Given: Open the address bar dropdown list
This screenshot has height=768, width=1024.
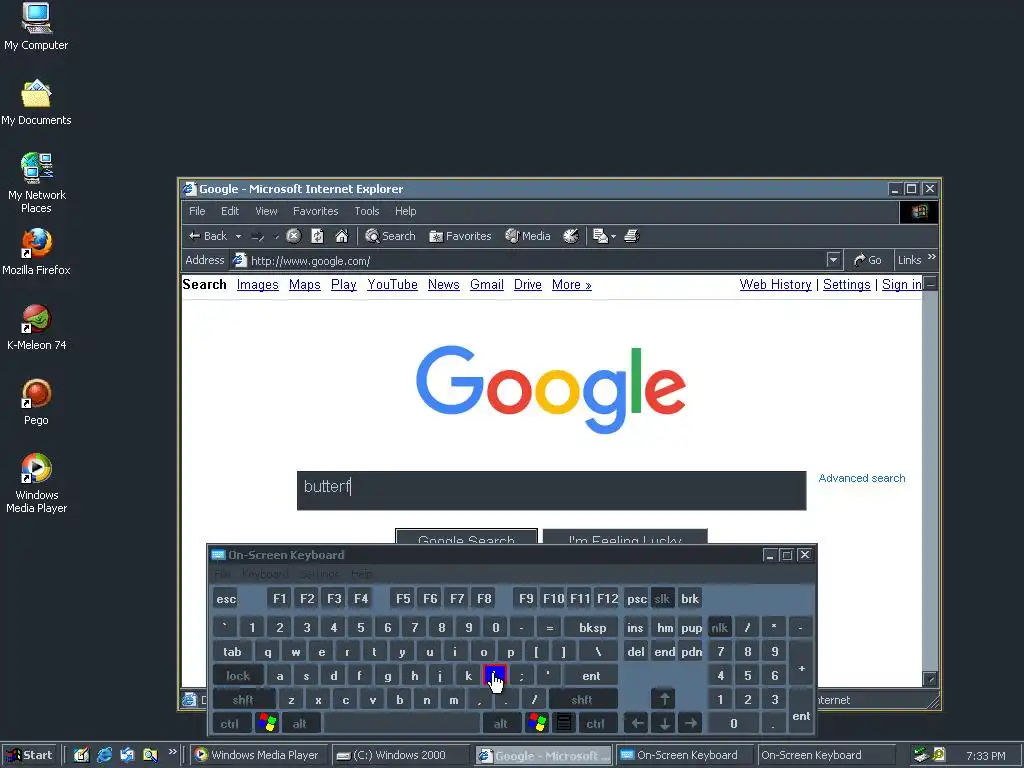Looking at the screenshot, I should (x=833, y=260).
